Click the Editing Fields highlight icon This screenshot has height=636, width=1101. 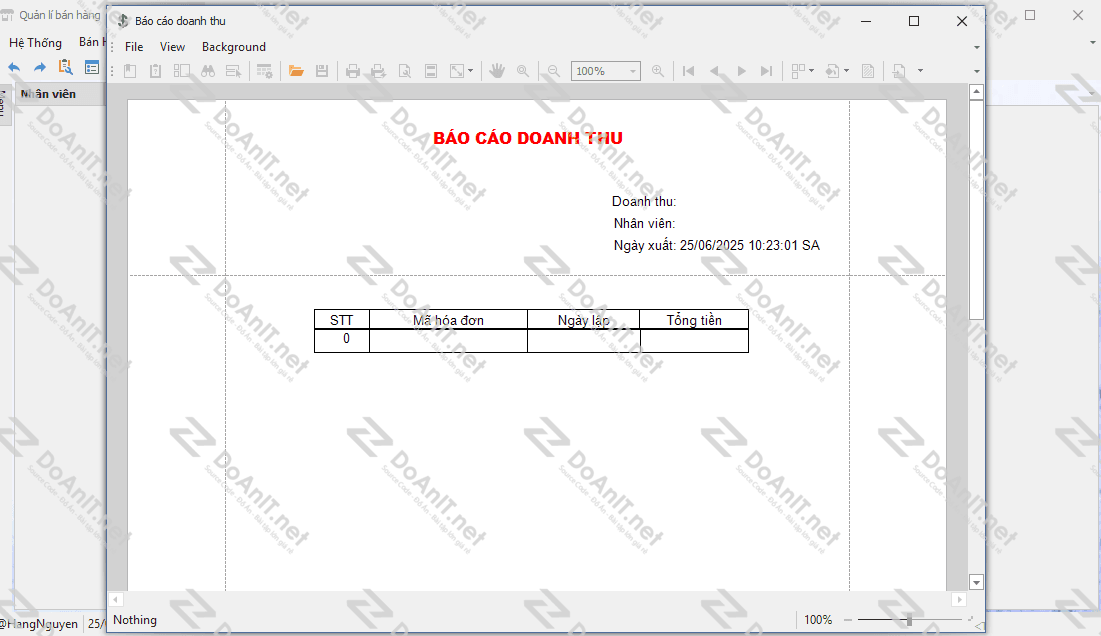tap(234, 71)
